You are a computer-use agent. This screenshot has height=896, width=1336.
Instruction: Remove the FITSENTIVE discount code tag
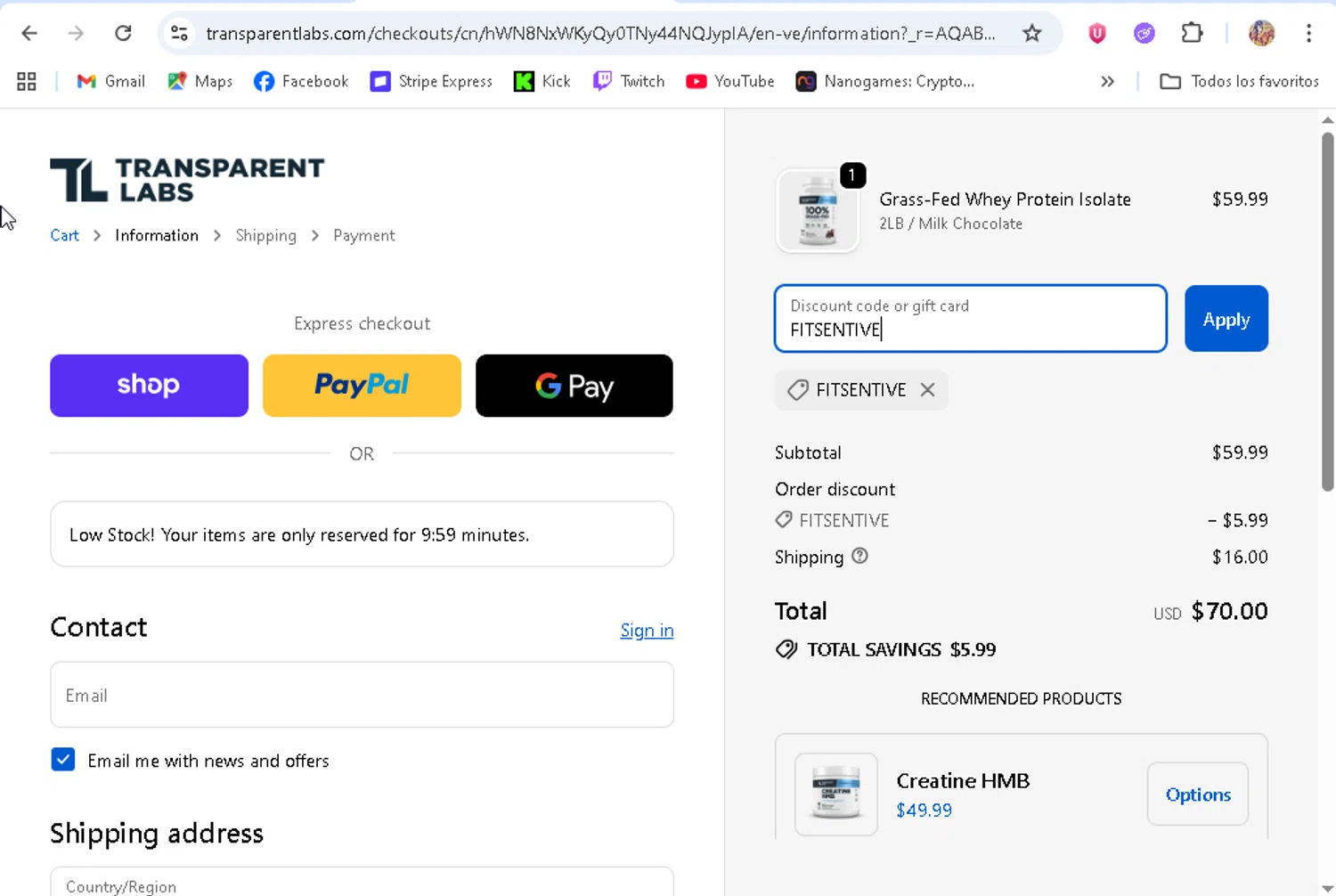point(927,390)
